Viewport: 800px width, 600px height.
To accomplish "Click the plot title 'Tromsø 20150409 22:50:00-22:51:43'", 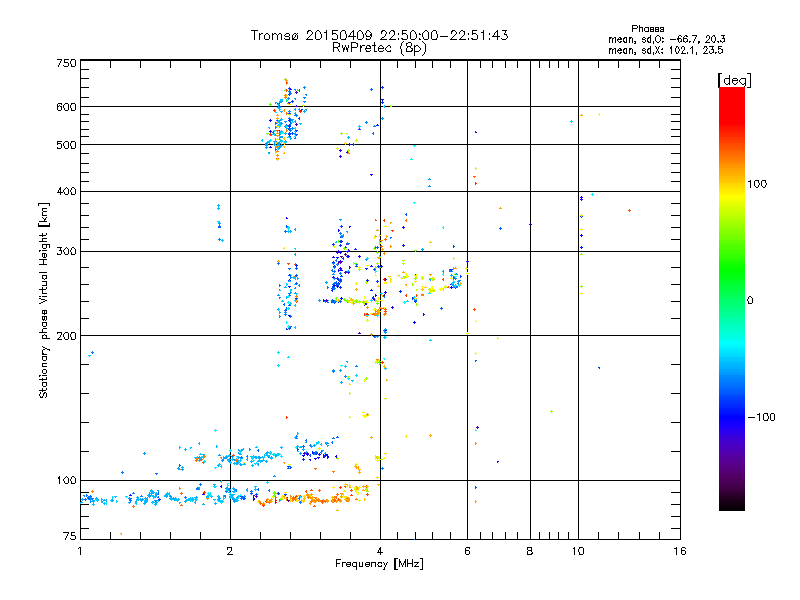I will [379, 35].
